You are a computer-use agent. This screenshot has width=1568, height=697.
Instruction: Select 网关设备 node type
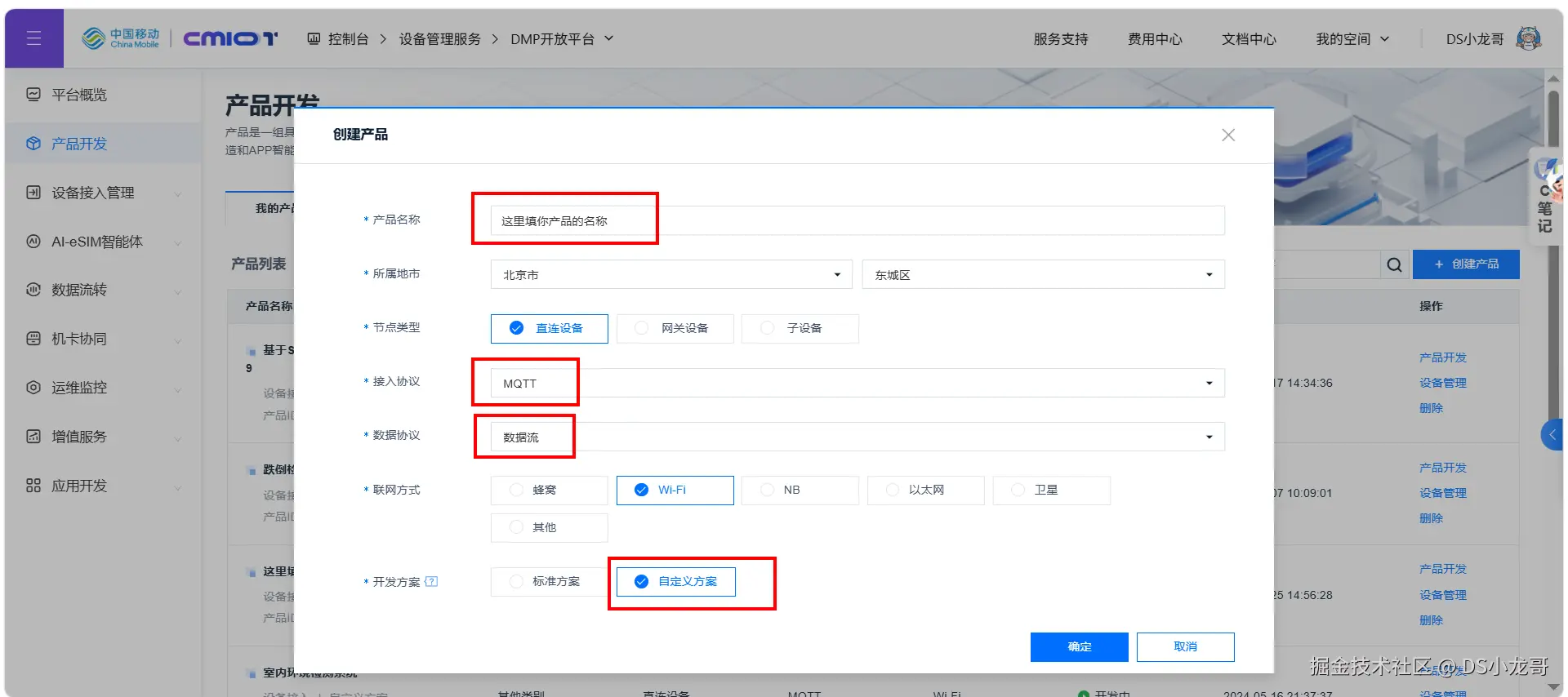coord(675,328)
